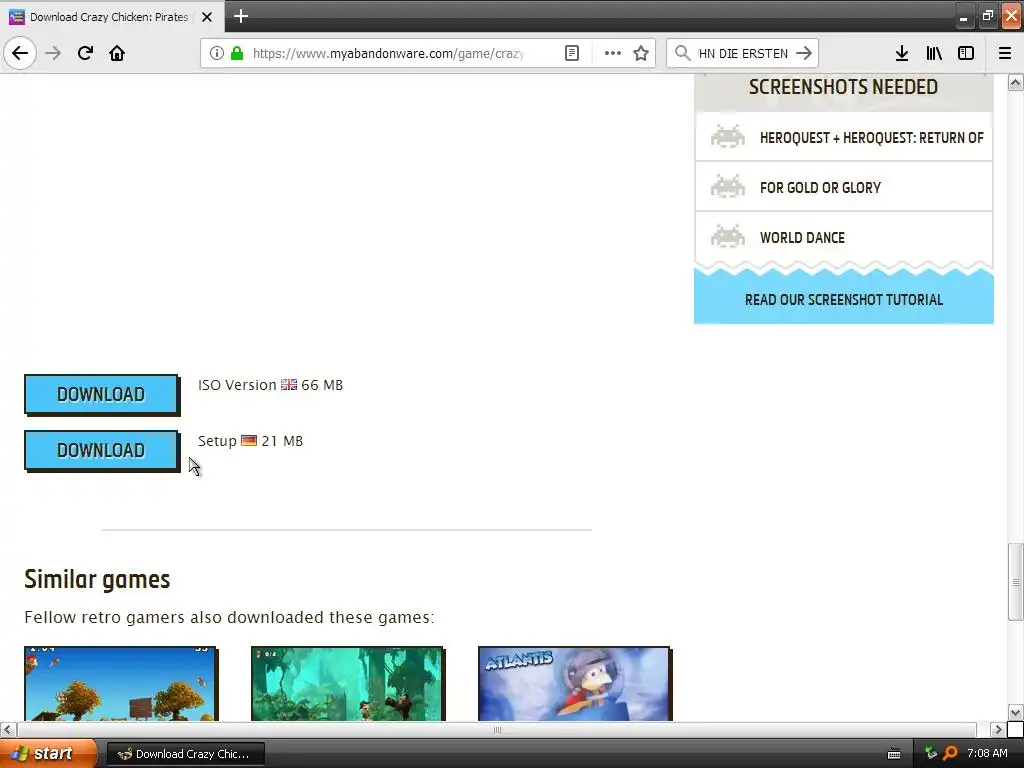Click the horizontal scrollbar right arrow
Viewport: 1024px width, 768px height.
(x=998, y=729)
